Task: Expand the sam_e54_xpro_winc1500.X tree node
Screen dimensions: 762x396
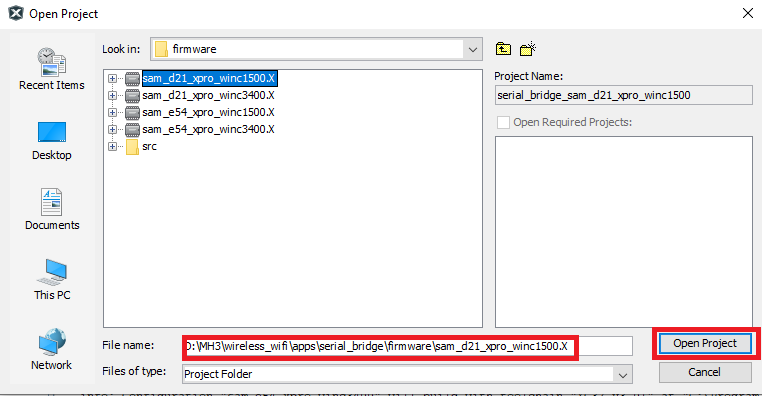Action: point(112,112)
